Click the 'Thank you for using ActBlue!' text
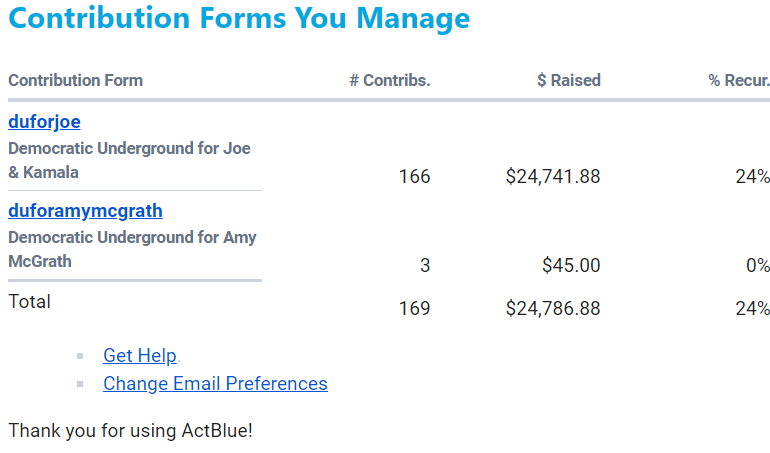This screenshot has height=453, width=770. tap(131, 431)
